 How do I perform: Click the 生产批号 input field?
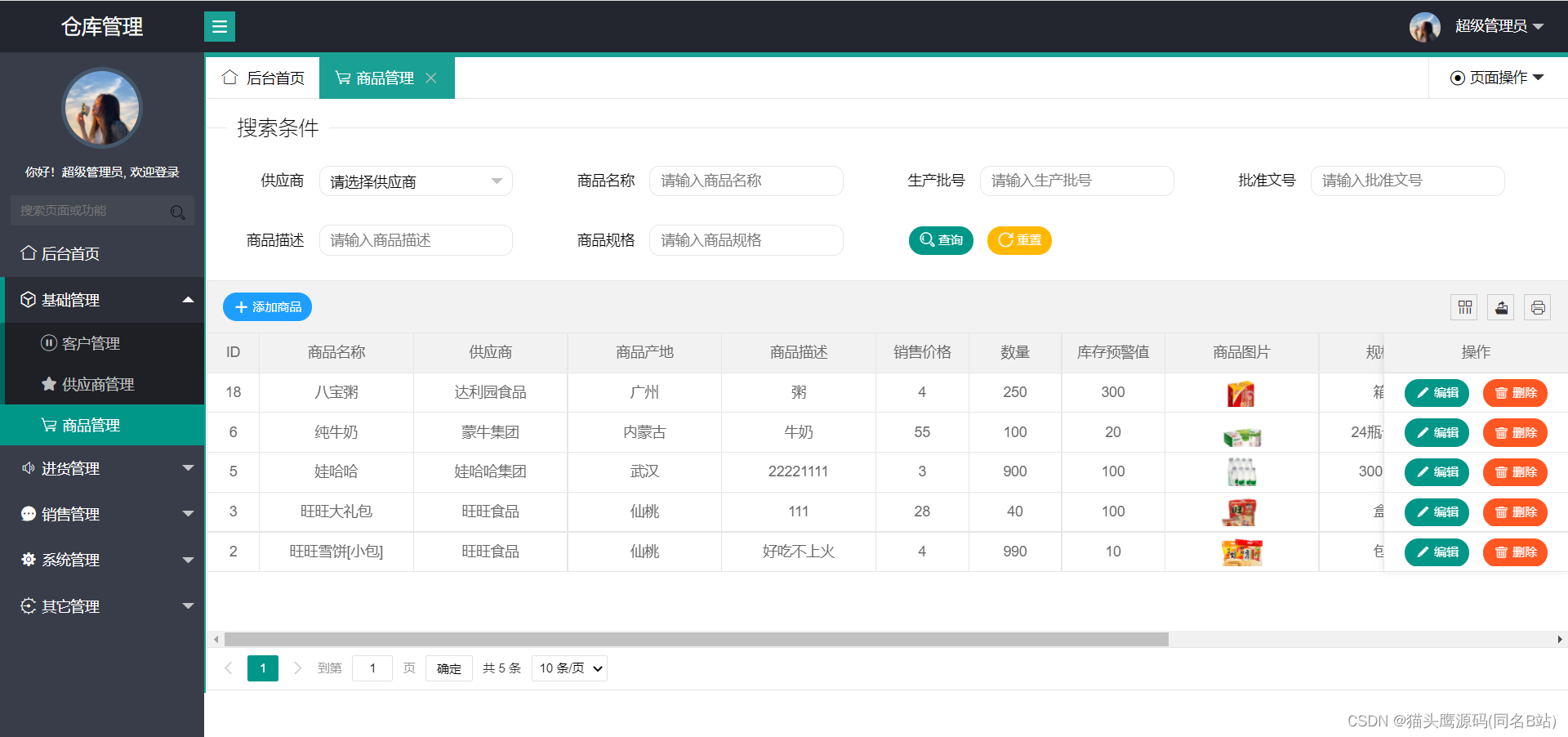[x=1077, y=181]
